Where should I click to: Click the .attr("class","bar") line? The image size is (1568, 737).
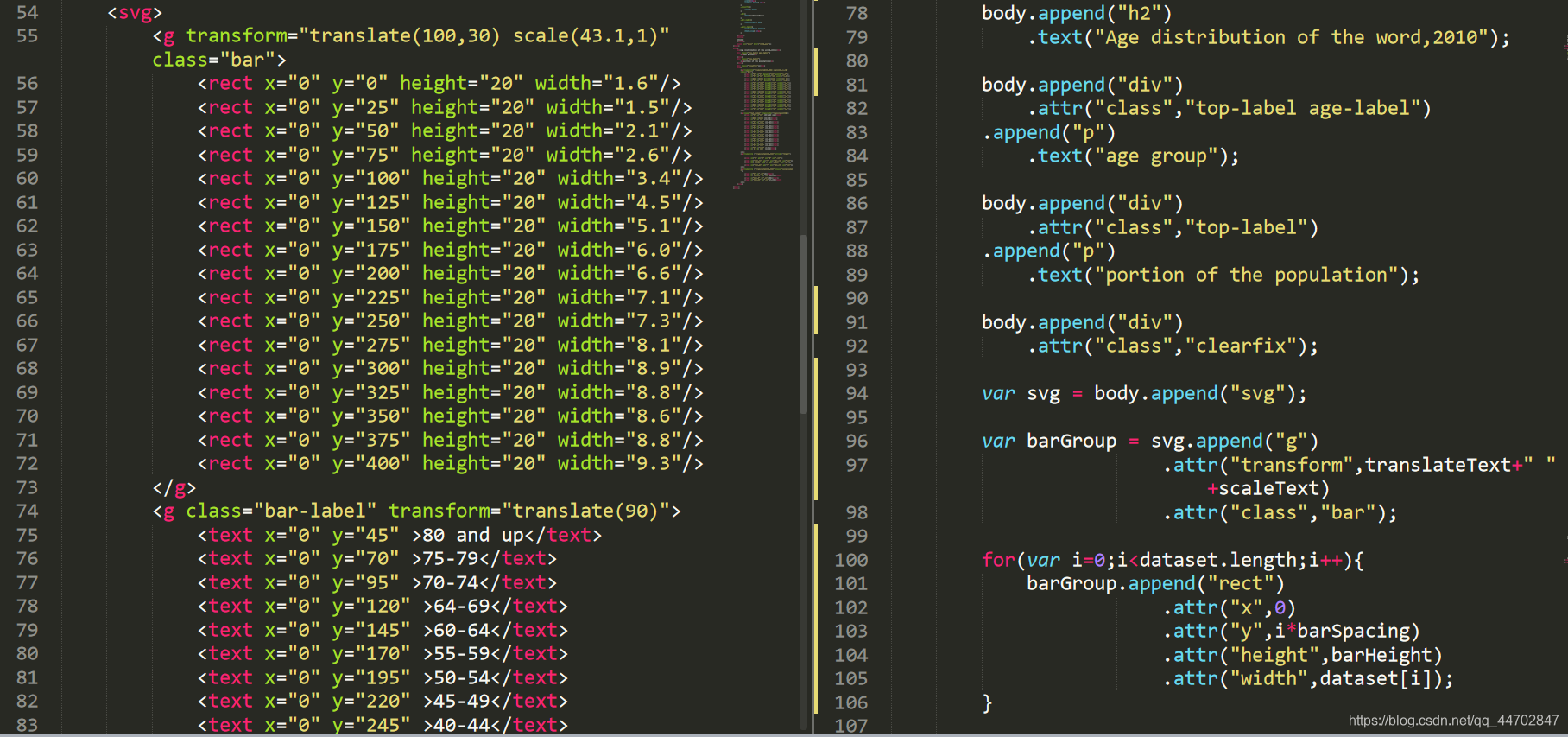(x=1280, y=512)
